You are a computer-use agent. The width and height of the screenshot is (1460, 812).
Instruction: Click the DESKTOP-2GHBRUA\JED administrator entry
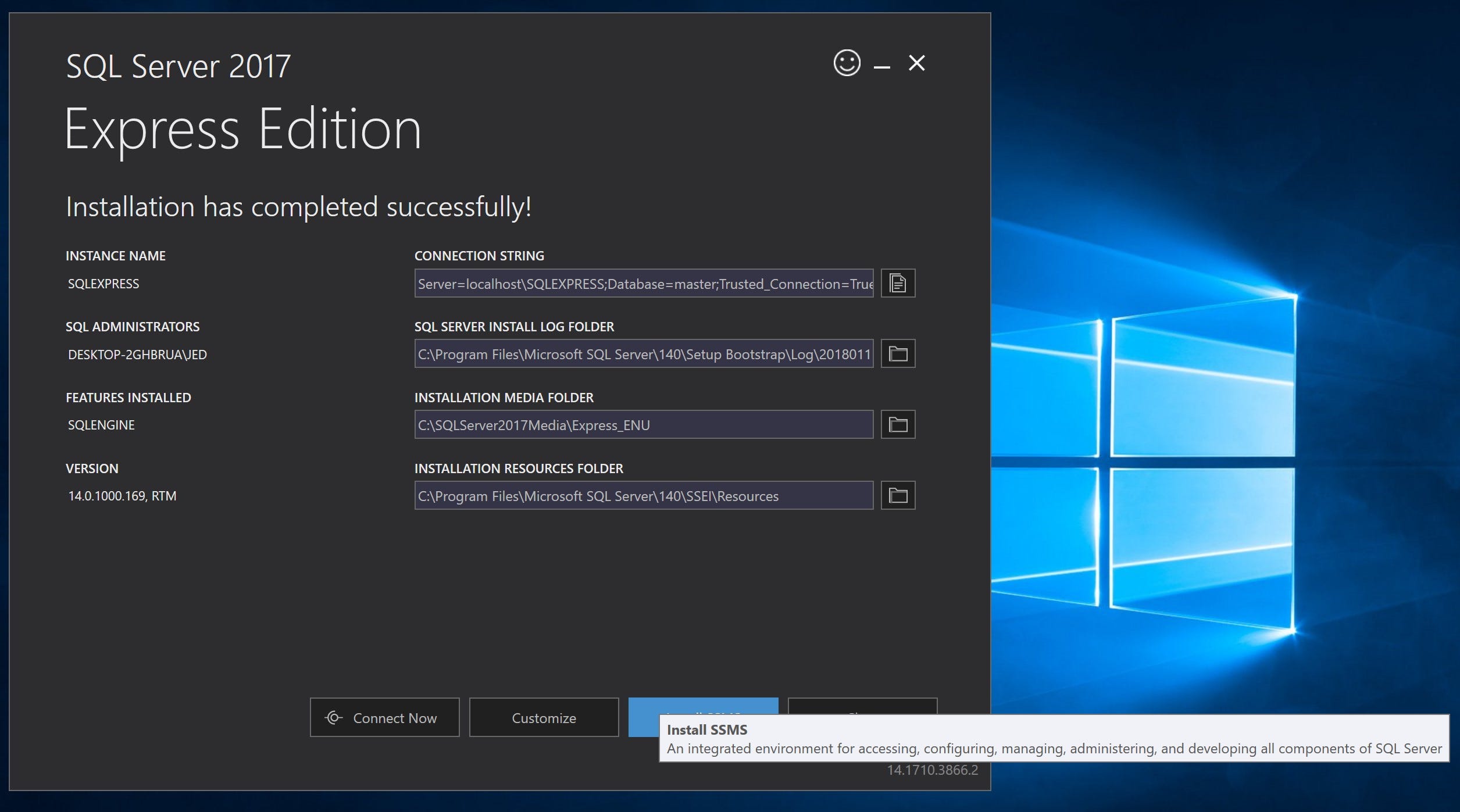137,355
